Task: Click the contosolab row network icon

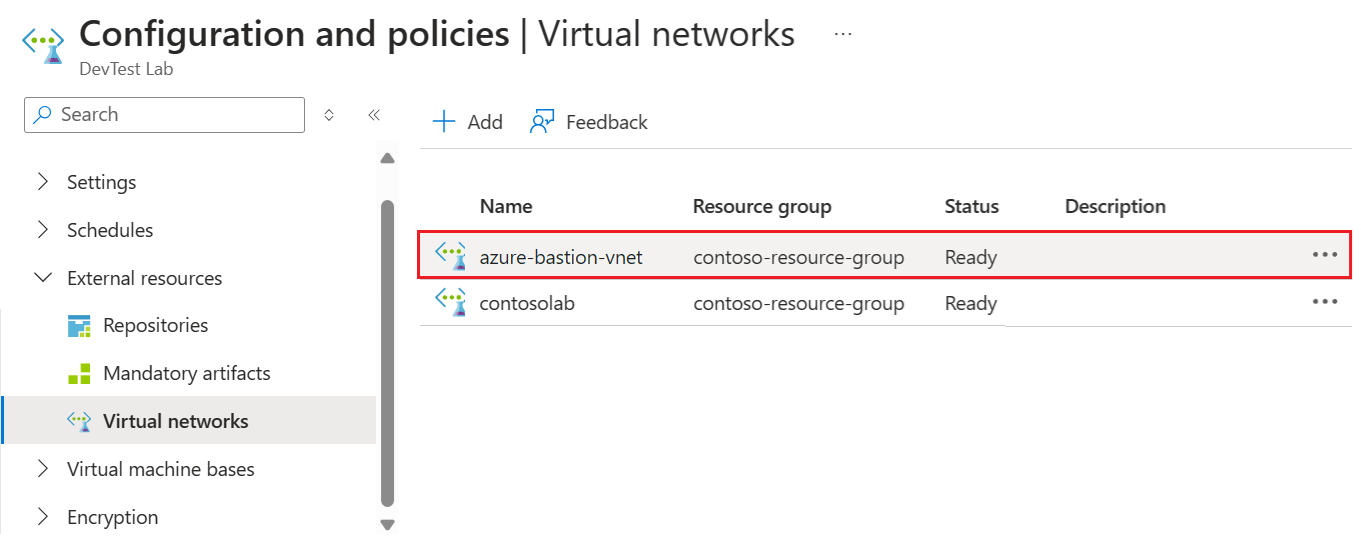Action: (x=452, y=301)
